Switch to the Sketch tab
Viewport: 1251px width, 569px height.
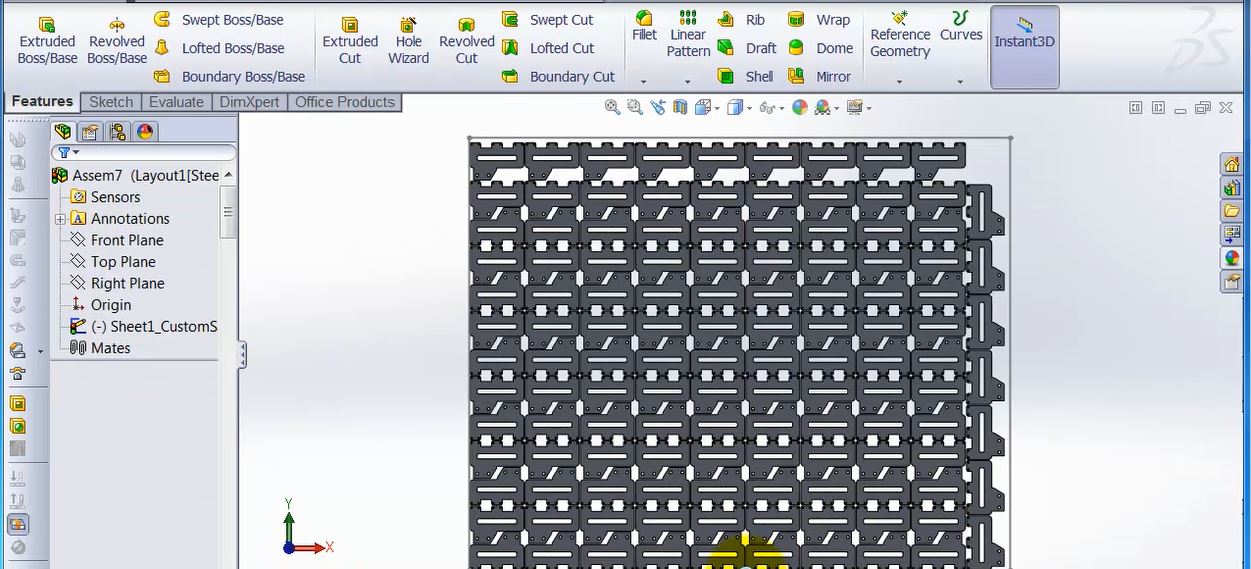point(111,102)
